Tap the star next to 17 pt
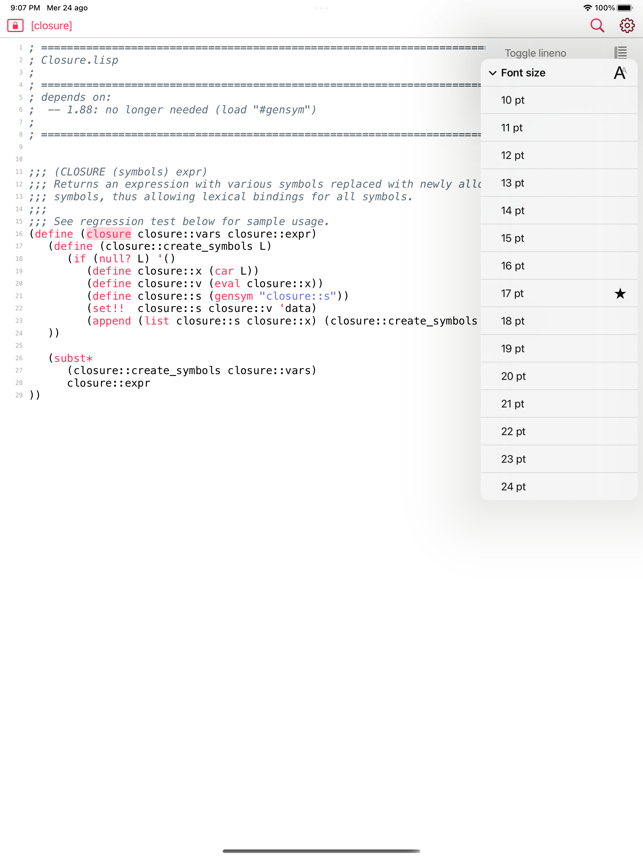The width and height of the screenshot is (643, 858). [x=620, y=293]
